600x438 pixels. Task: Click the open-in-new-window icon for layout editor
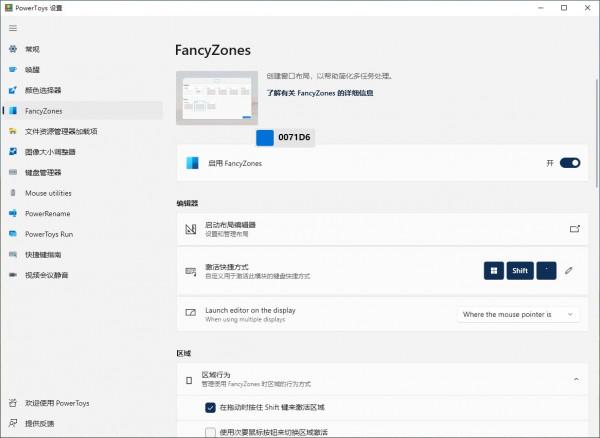tap(575, 229)
